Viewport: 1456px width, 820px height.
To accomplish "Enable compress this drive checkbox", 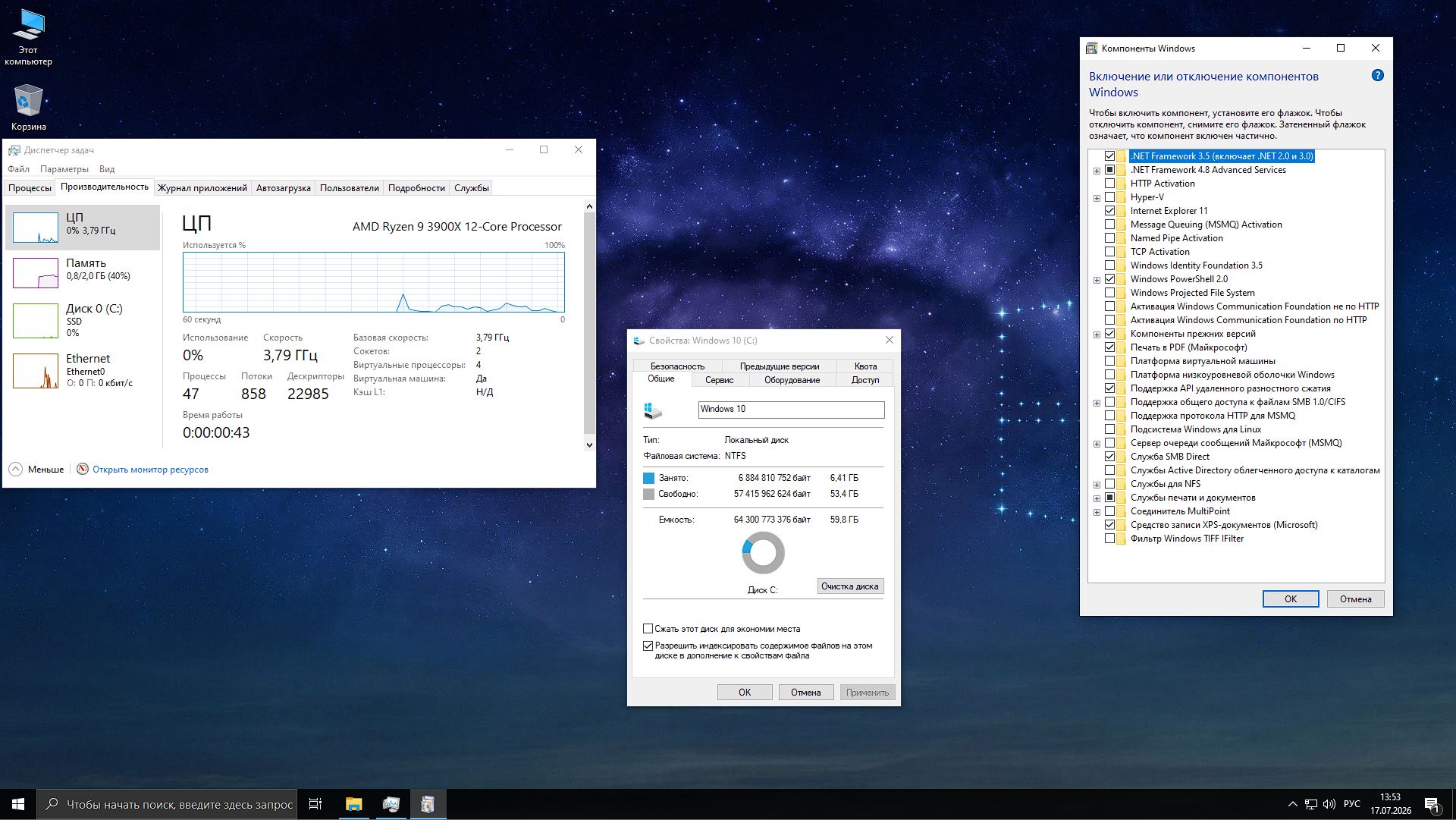I will 648,629.
